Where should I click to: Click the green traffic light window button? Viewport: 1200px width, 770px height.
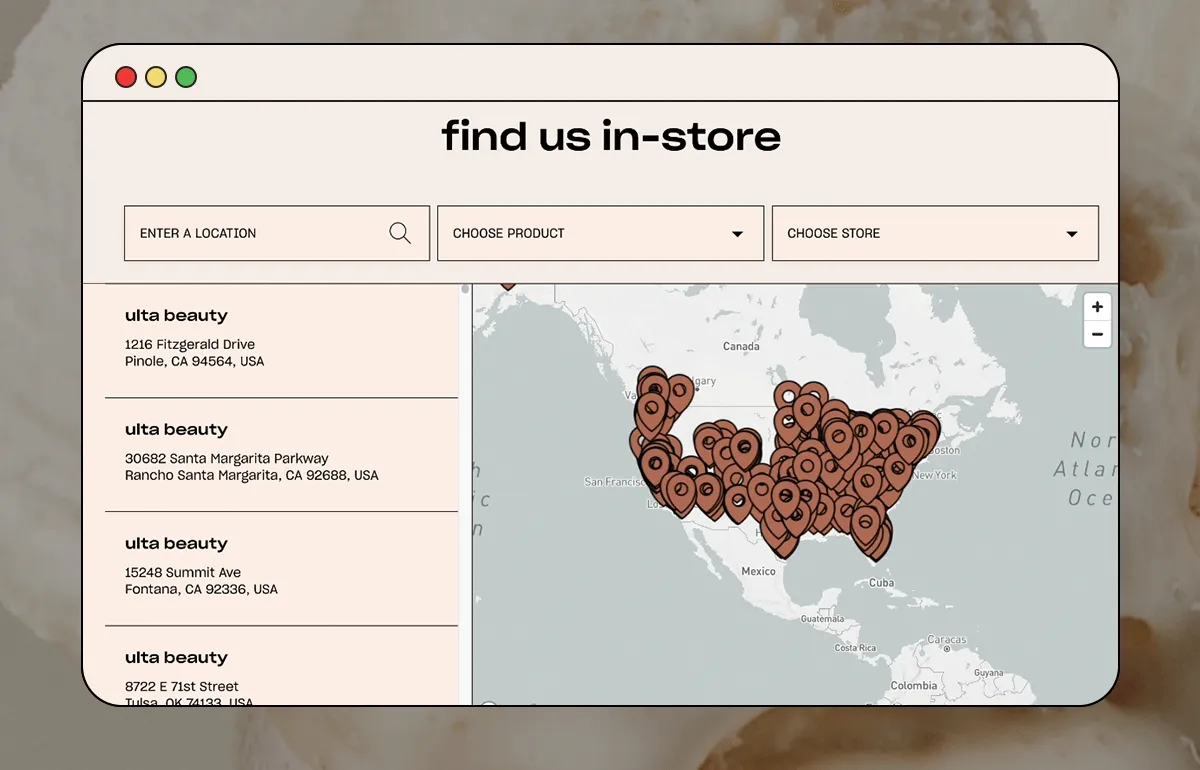[186, 76]
